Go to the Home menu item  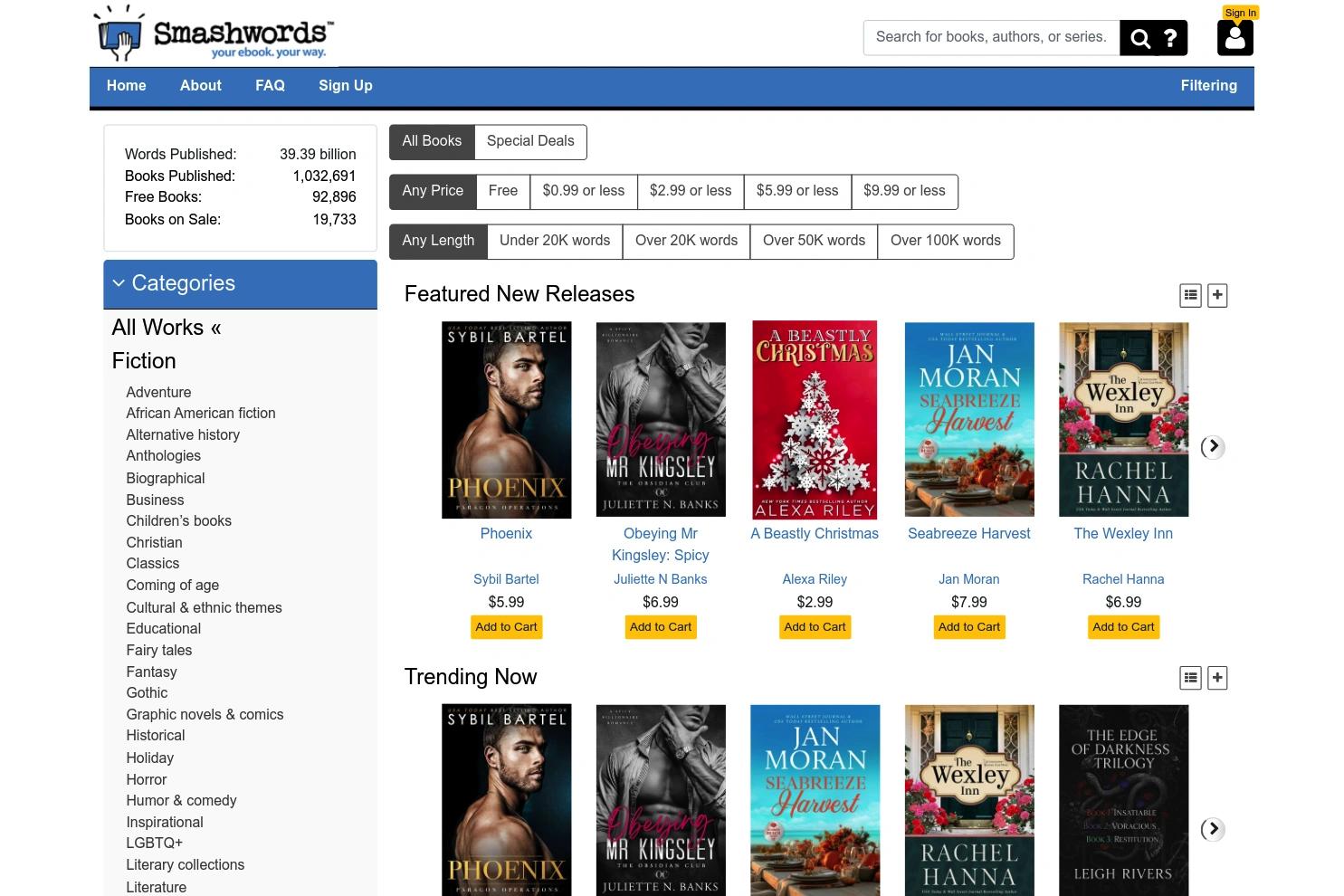127,86
